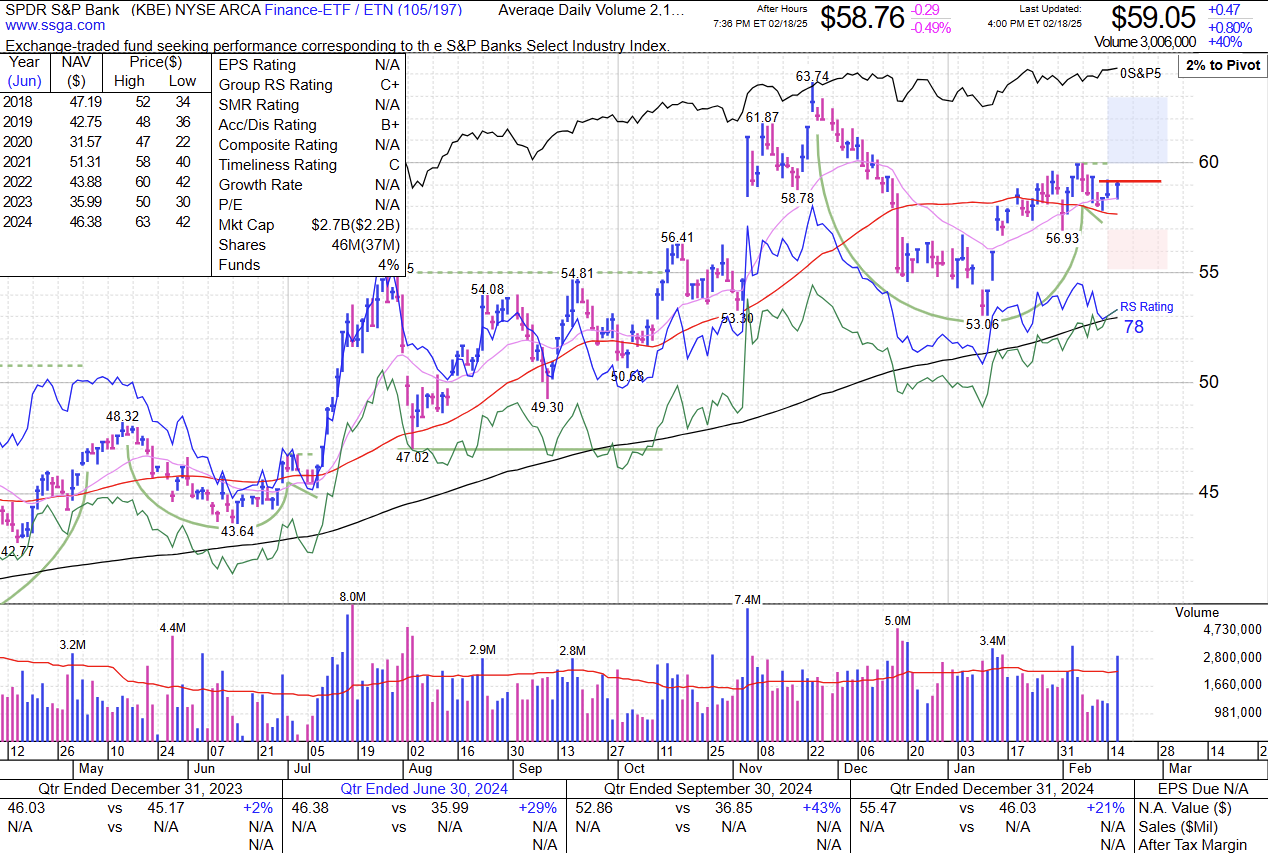Click the 43.64 price low marker
This screenshot has height=853, width=1268.
(x=237, y=532)
